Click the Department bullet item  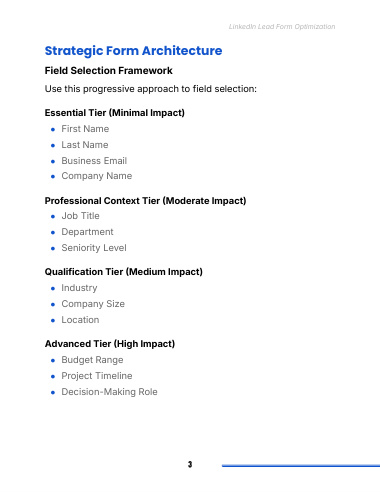coord(87,232)
